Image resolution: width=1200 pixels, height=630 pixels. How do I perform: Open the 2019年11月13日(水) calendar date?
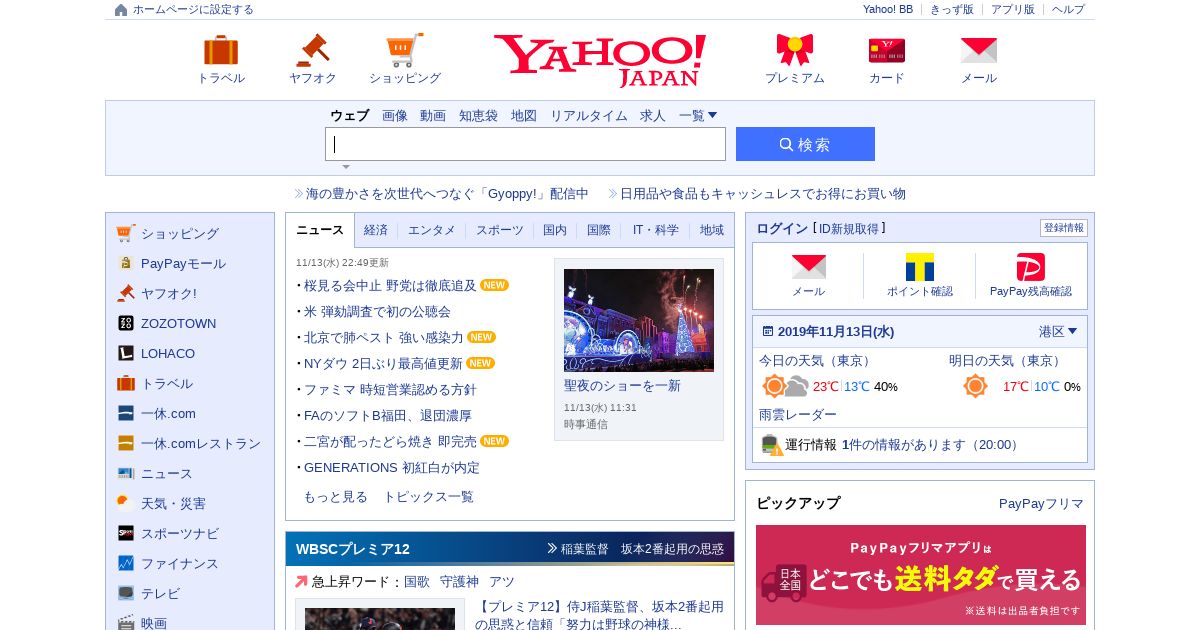[x=836, y=331]
